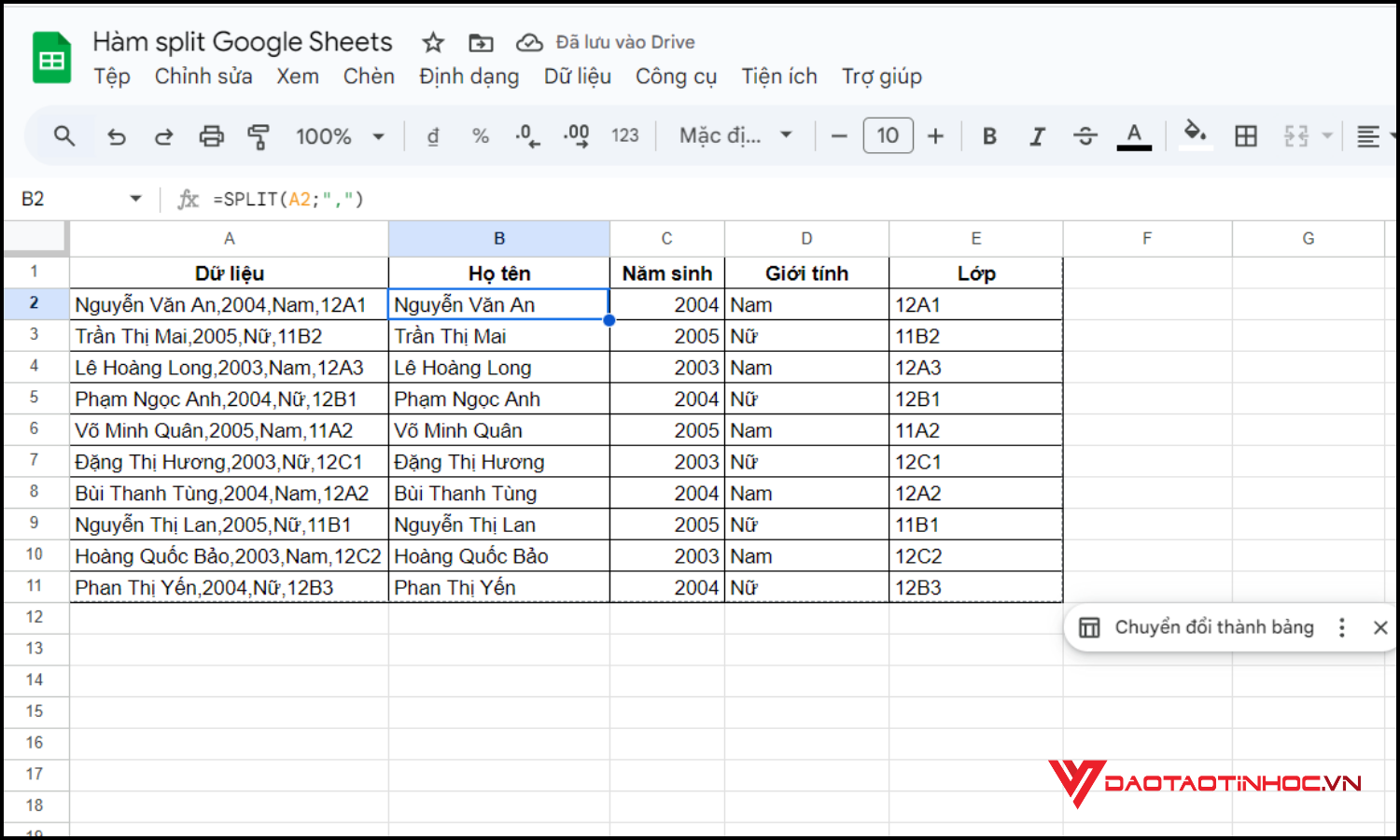
Task: Toggle bold formatting
Action: (x=990, y=136)
